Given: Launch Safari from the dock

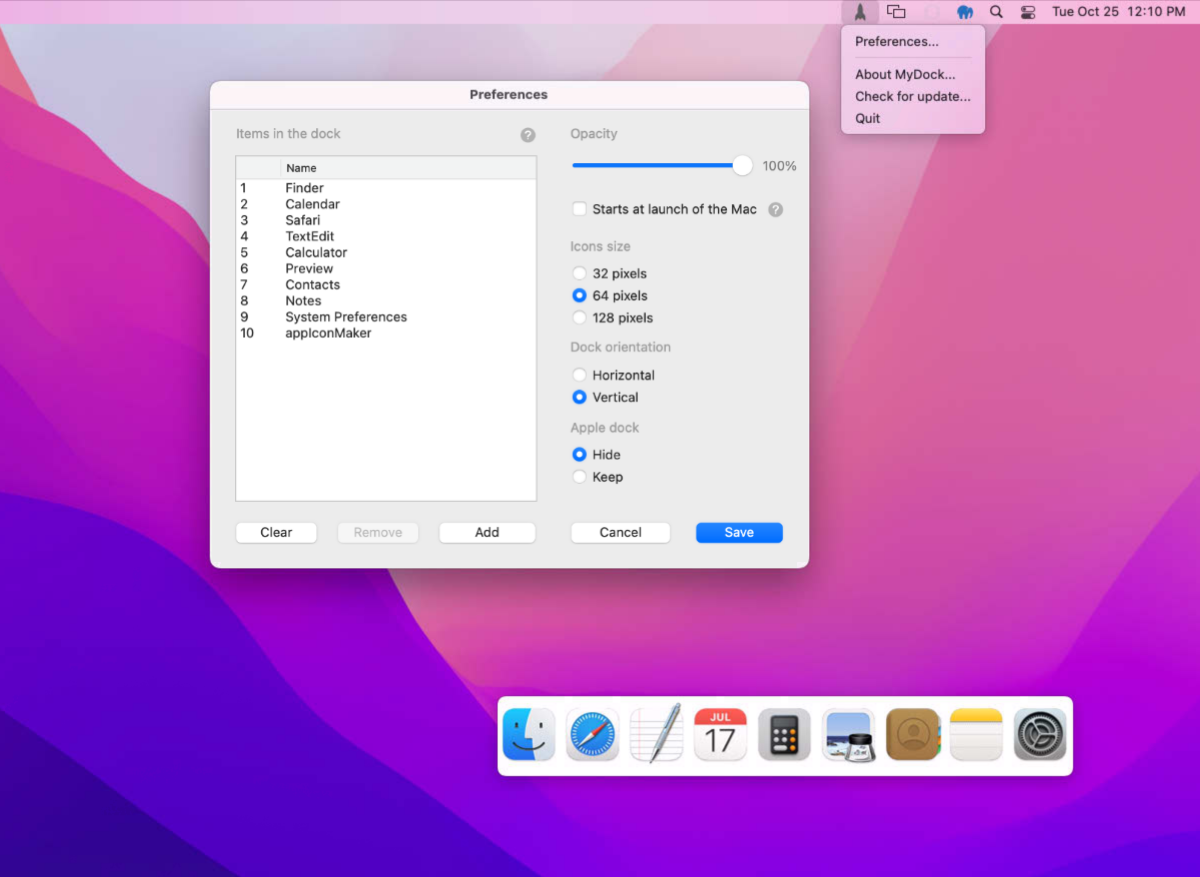Looking at the screenshot, I should (x=592, y=735).
